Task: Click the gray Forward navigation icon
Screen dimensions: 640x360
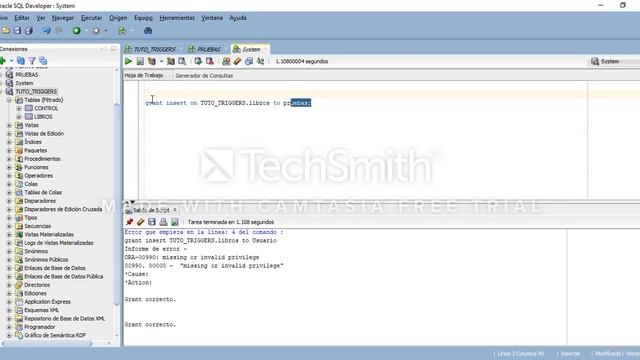Action: 96,31
